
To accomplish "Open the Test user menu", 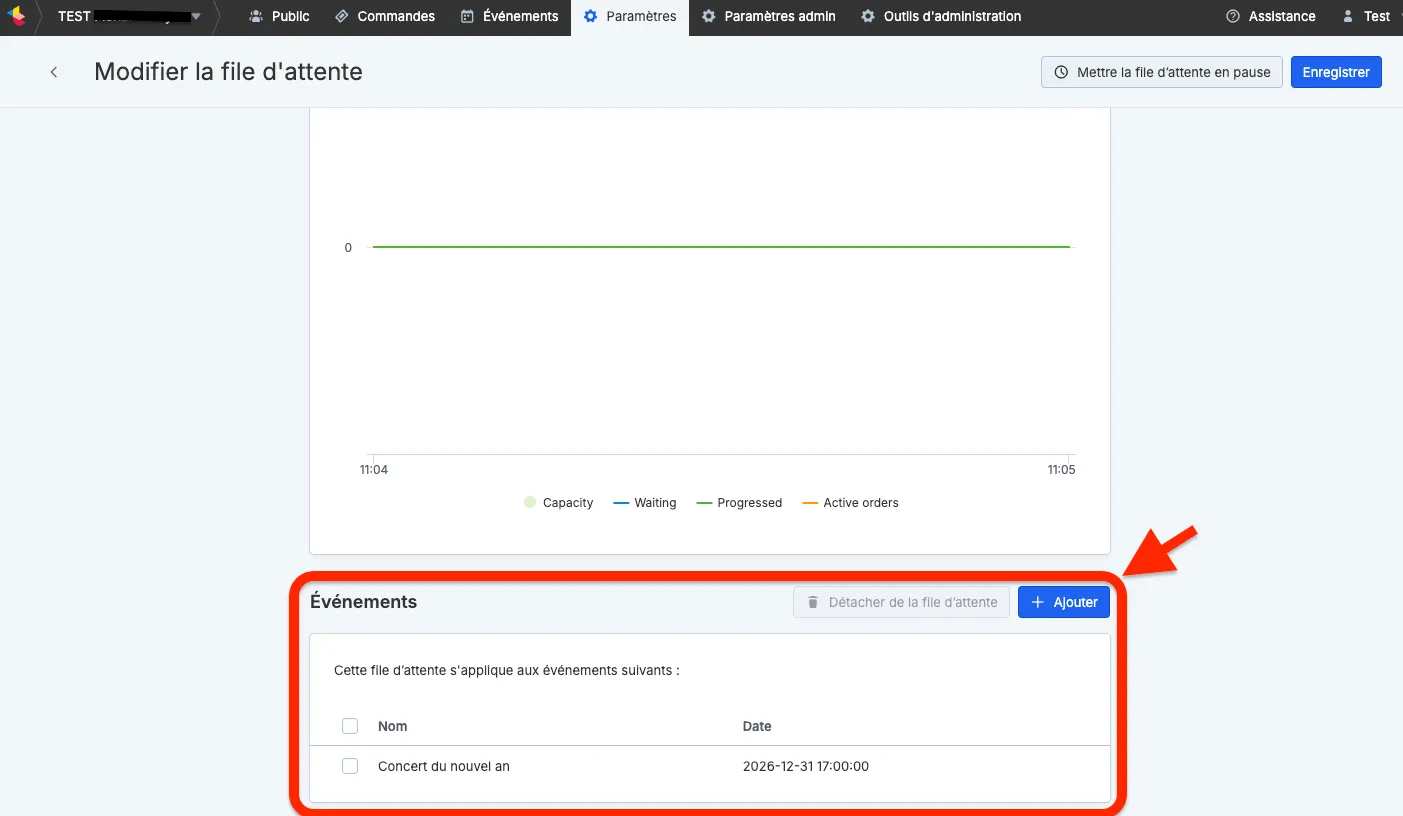I will point(1366,16).
